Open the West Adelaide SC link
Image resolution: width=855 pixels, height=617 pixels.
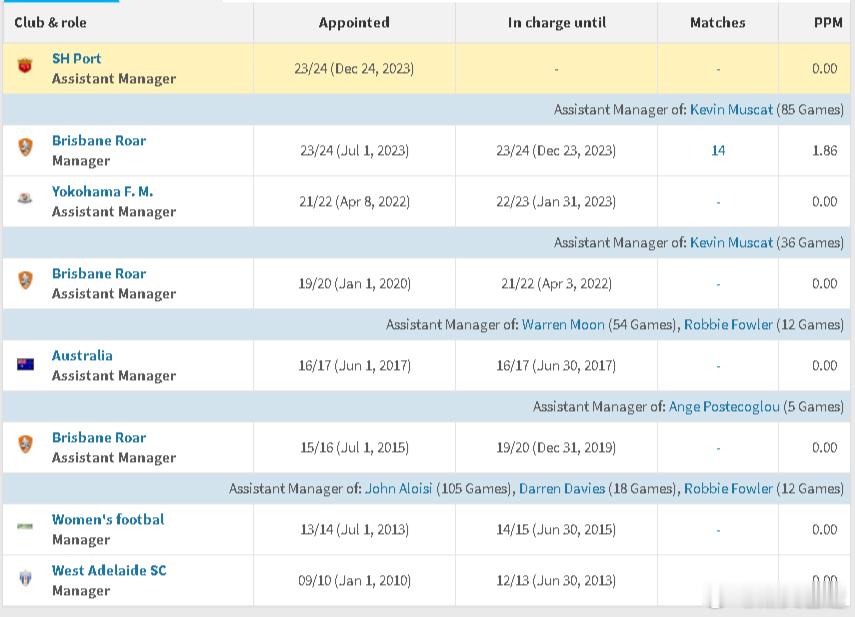[109, 570]
